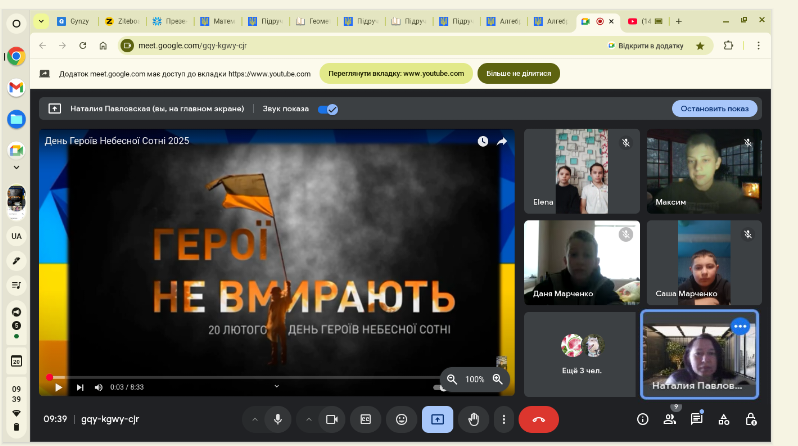Toggle camera in Meet controls
Viewport: 798px width, 446px height.
(332, 419)
